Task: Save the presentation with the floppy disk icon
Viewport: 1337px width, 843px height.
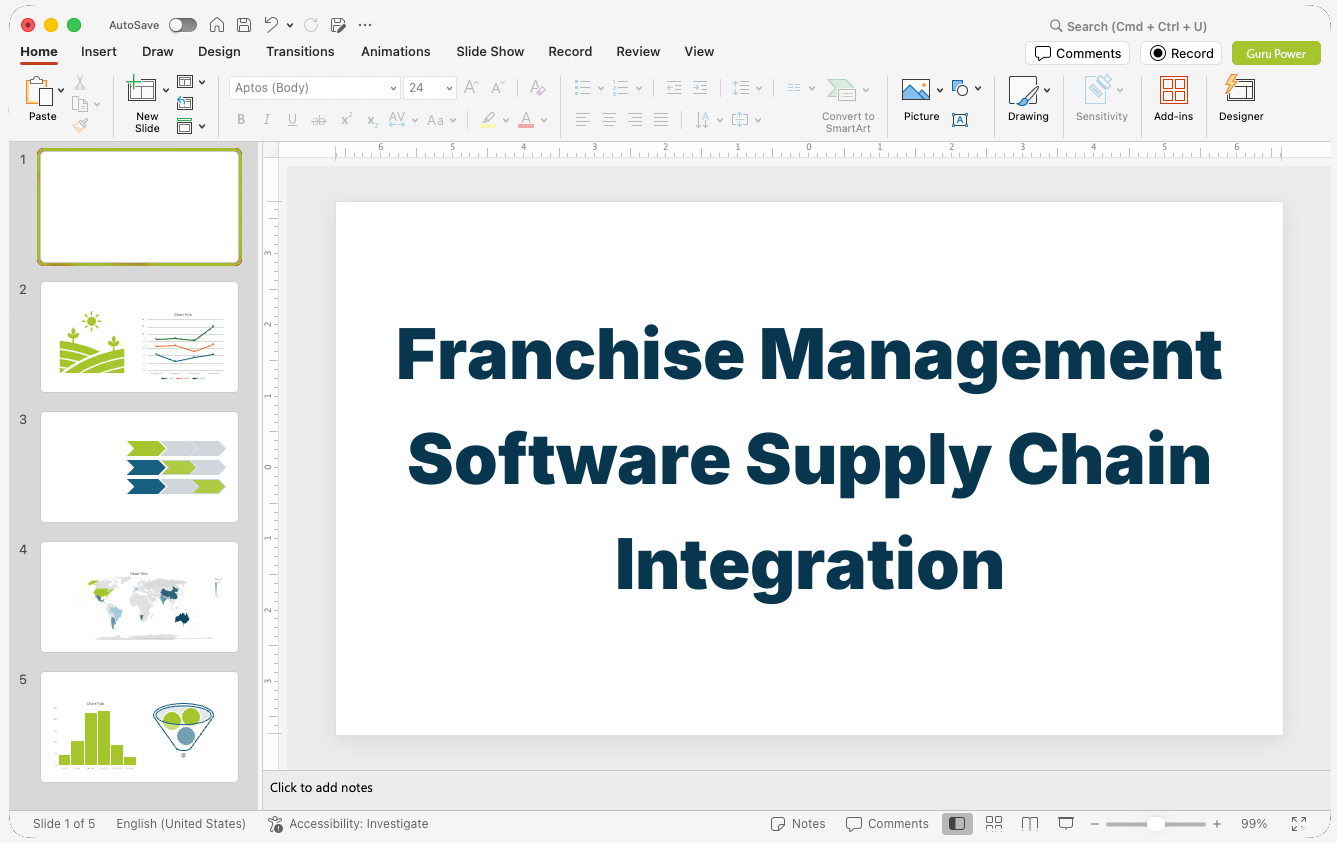Action: pyautogui.click(x=244, y=25)
